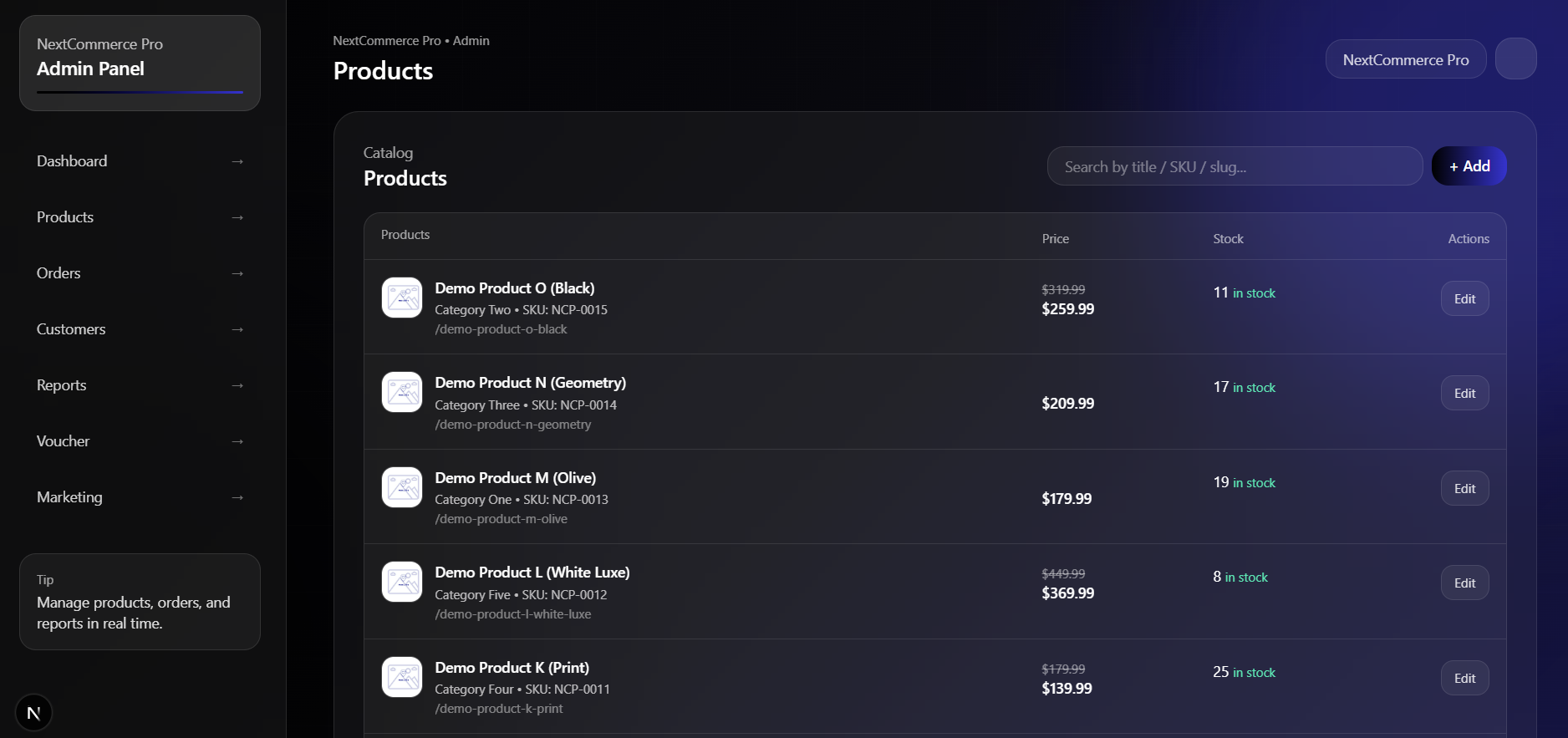The height and width of the screenshot is (738, 1568).
Task: Open the Products section in the sidebar
Action: (64, 217)
